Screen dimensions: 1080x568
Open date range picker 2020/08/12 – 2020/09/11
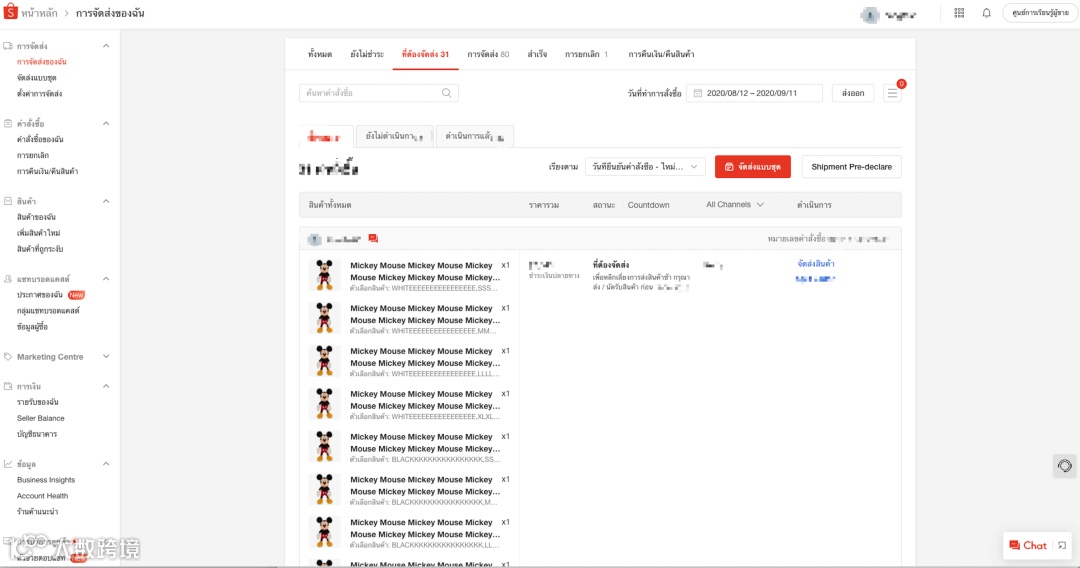754,93
